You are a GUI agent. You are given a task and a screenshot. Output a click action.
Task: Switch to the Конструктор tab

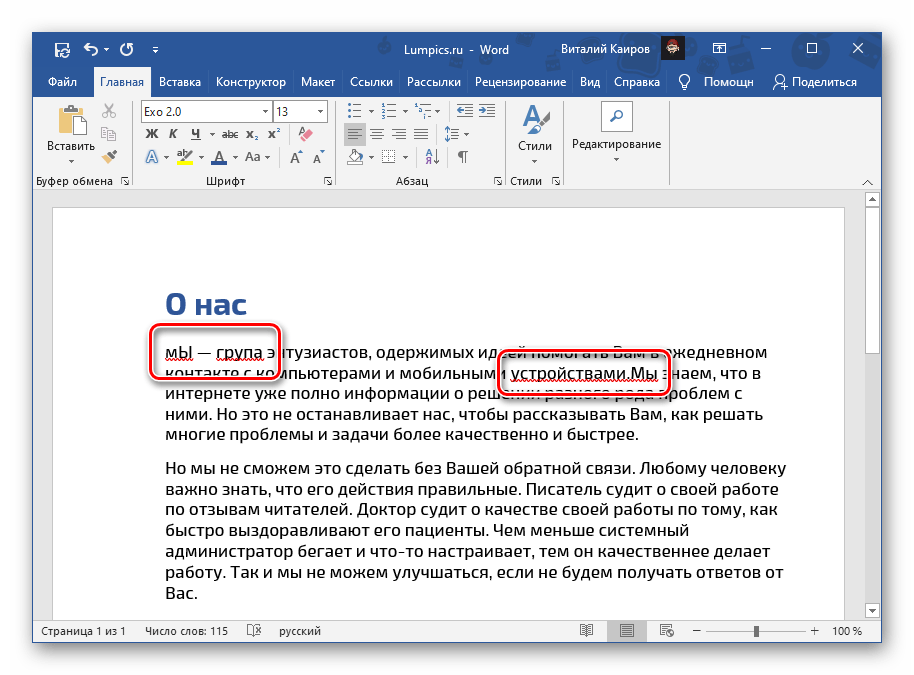click(x=251, y=82)
